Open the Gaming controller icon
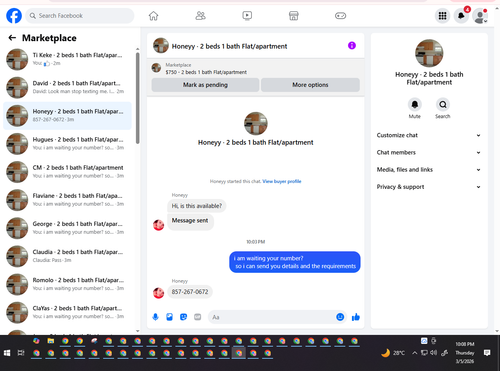This screenshot has height=371, width=500. click(x=340, y=16)
